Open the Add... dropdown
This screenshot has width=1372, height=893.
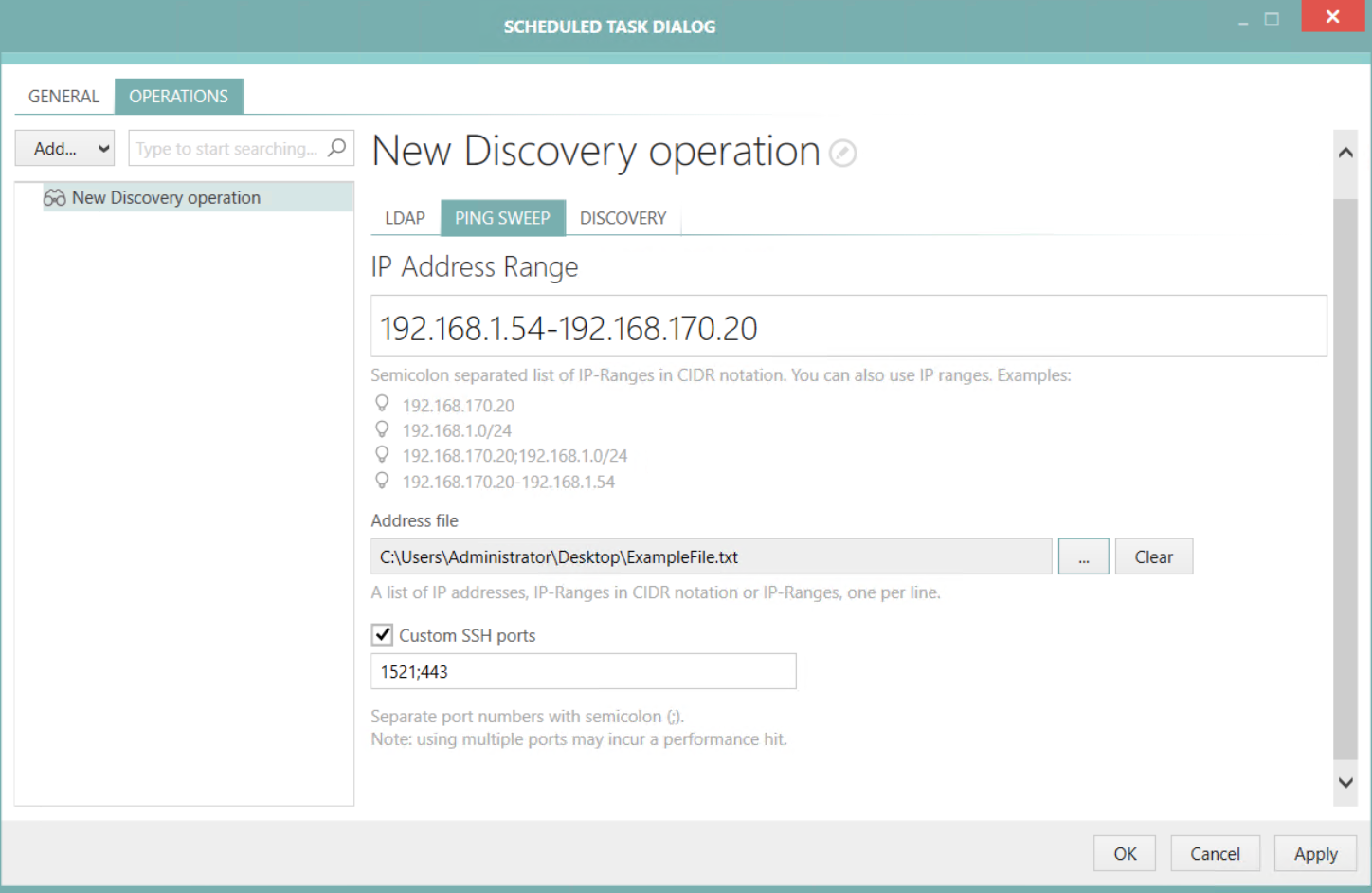[x=64, y=148]
